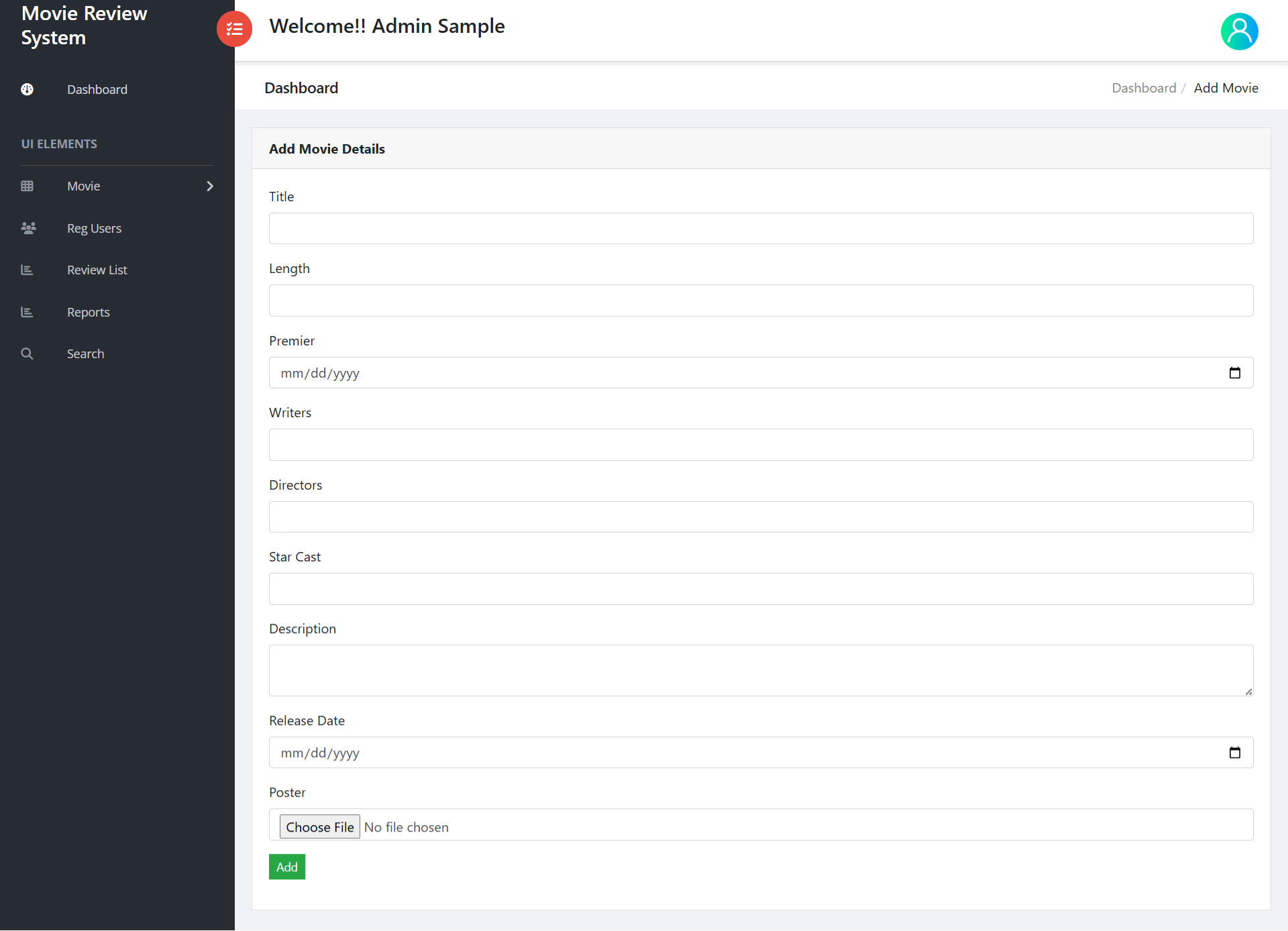Click Choose File for Poster

320,826
